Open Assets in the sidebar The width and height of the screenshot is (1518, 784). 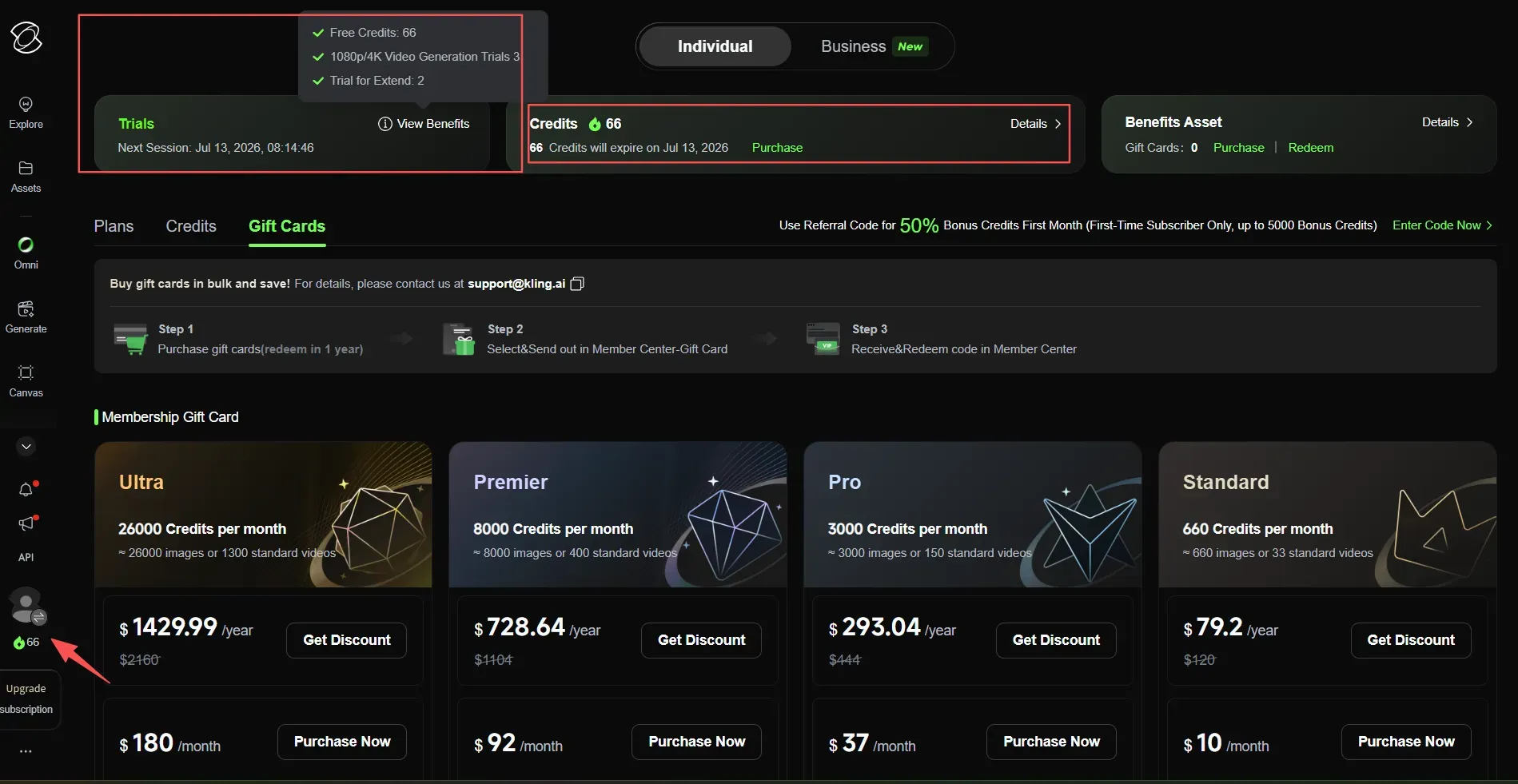[x=26, y=177]
